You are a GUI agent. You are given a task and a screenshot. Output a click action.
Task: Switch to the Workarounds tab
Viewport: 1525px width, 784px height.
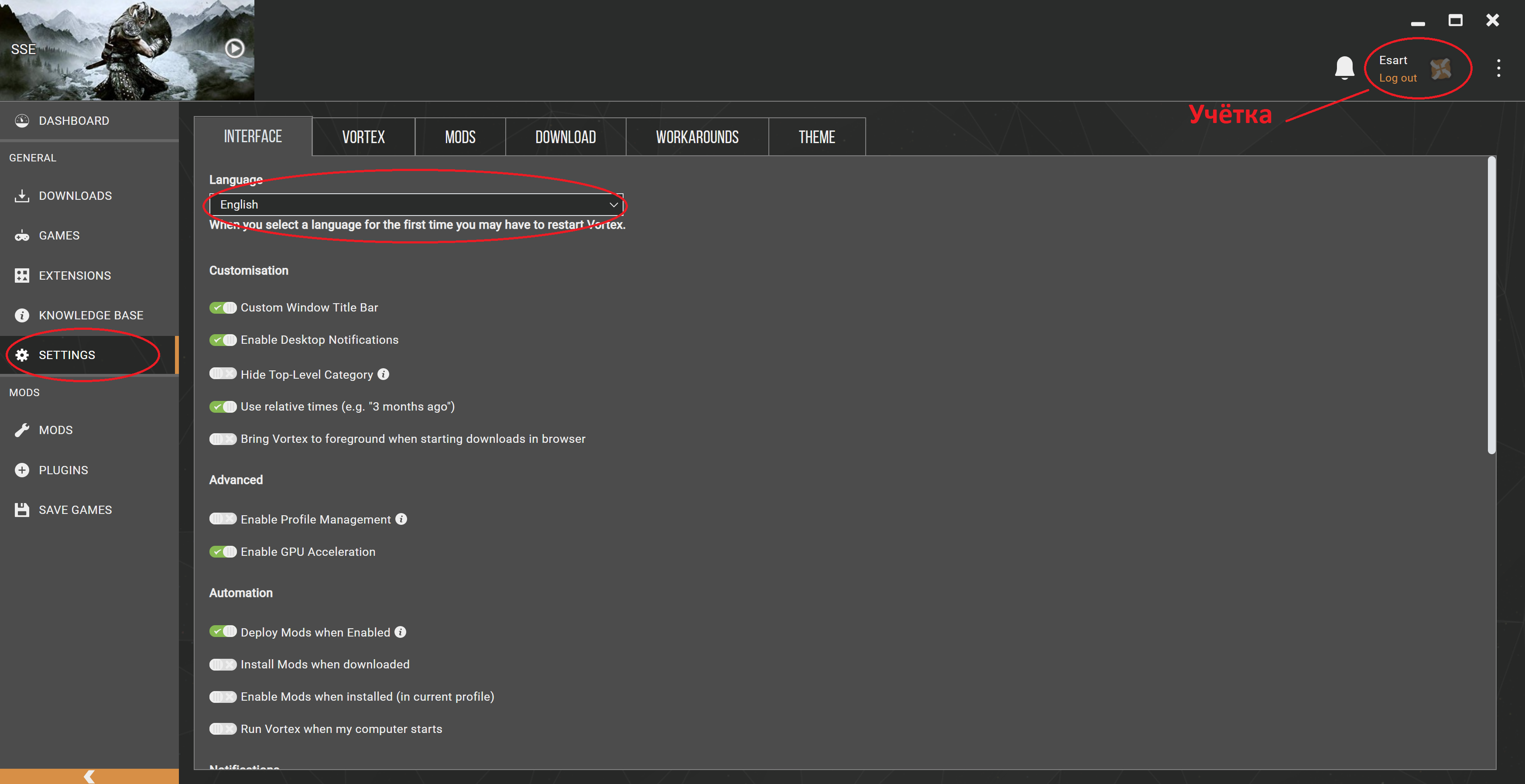[697, 137]
